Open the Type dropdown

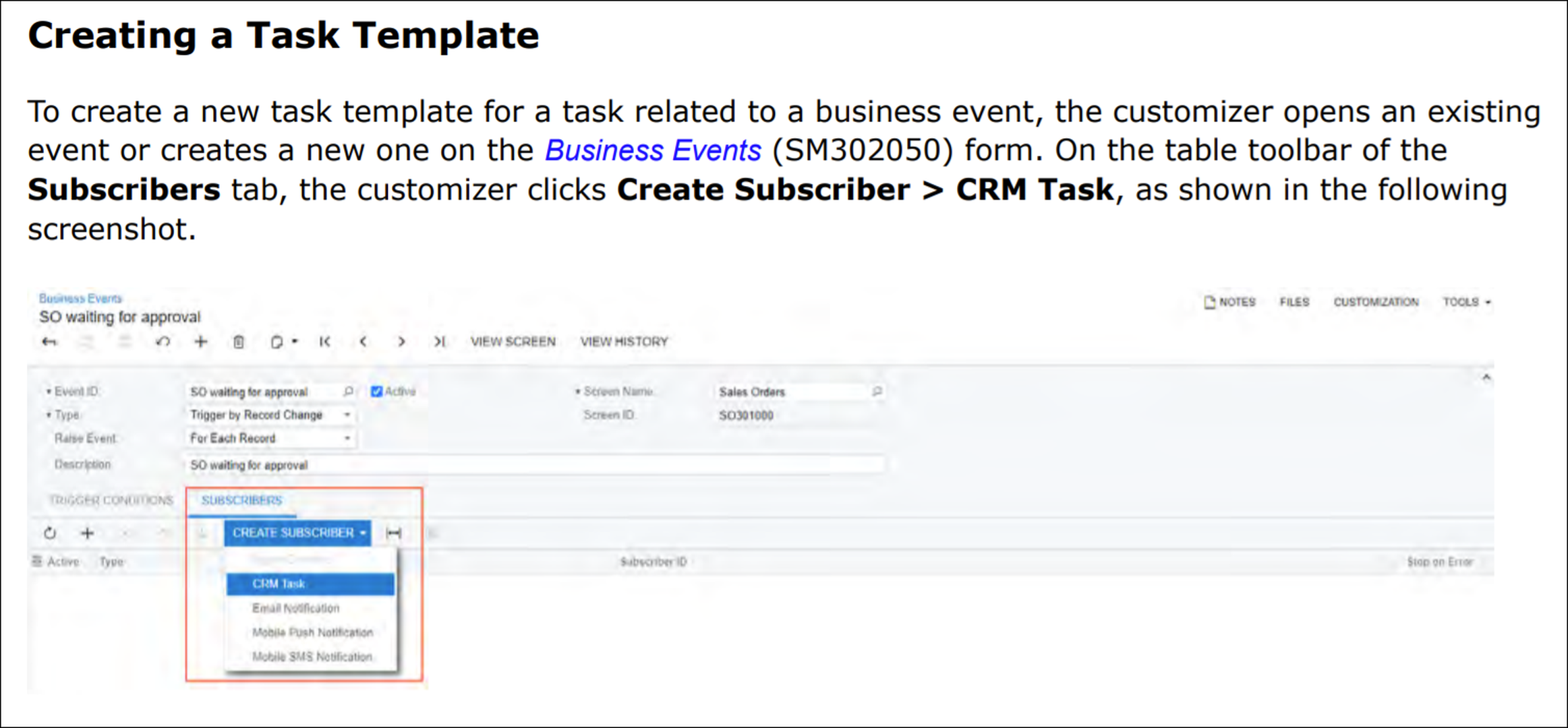click(347, 415)
